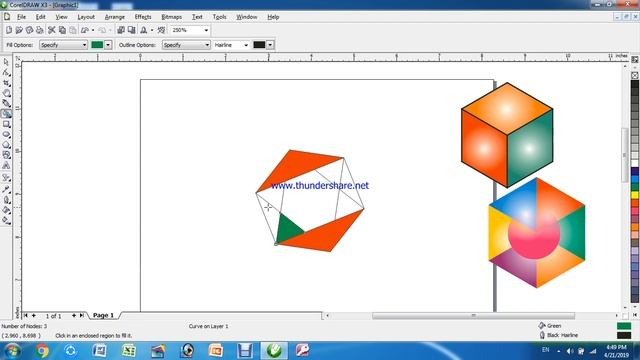Open the Bitmaps menu
Viewport: 640px width, 360px height.
[171, 17]
